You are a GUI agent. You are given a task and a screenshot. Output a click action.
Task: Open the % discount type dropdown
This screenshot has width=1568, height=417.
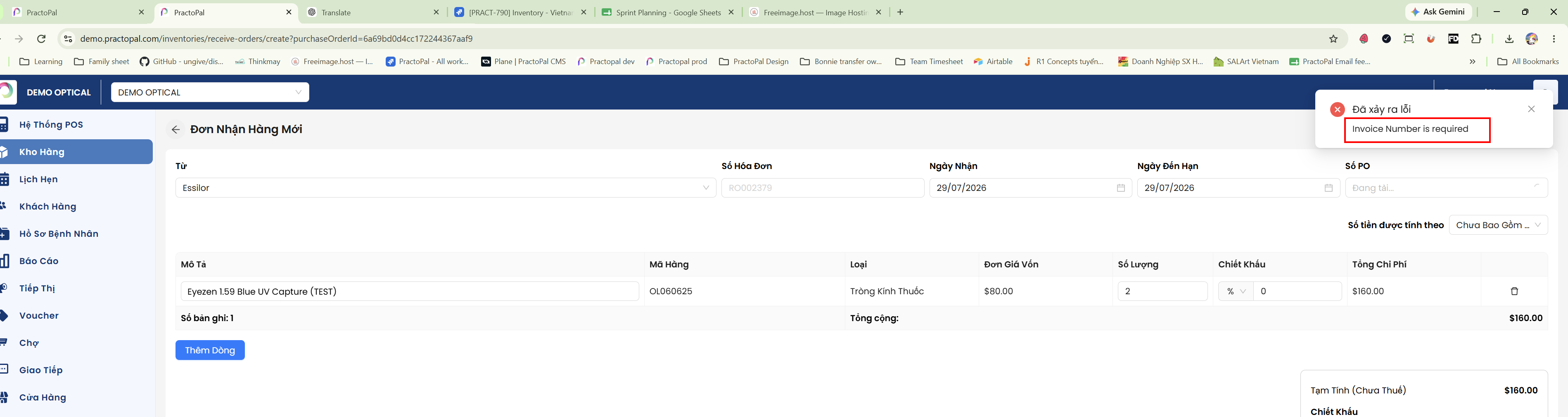tap(1236, 292)
